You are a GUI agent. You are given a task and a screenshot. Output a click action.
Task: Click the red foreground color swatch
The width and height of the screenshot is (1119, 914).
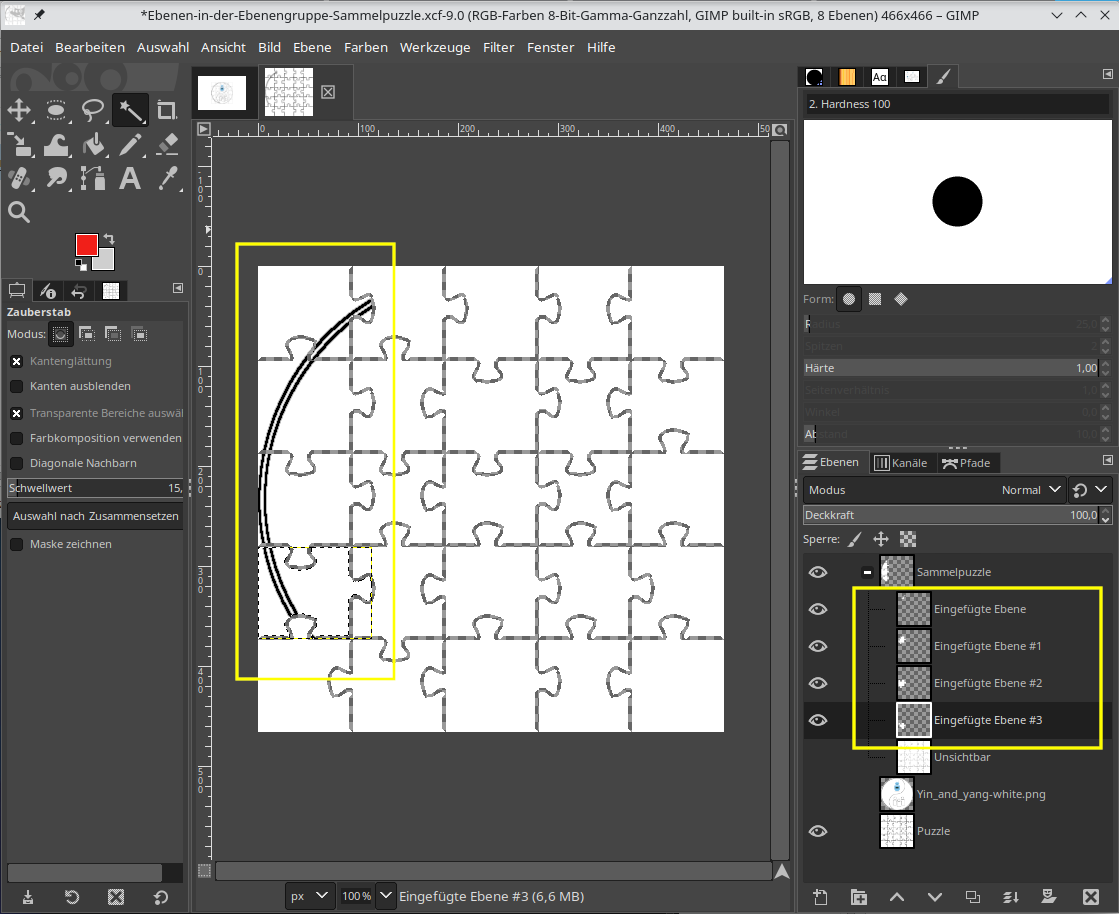pos(87,245)
